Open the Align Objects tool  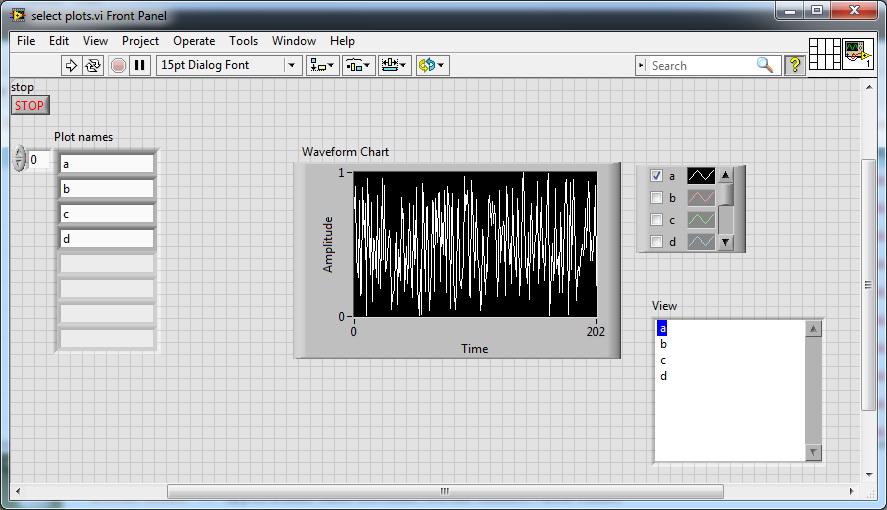321,65
